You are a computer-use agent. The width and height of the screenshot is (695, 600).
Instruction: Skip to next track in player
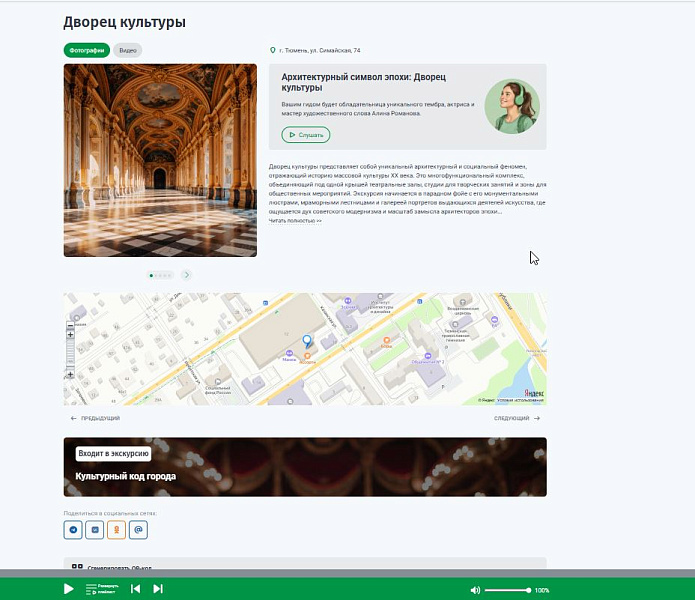[x=158, y=588]
